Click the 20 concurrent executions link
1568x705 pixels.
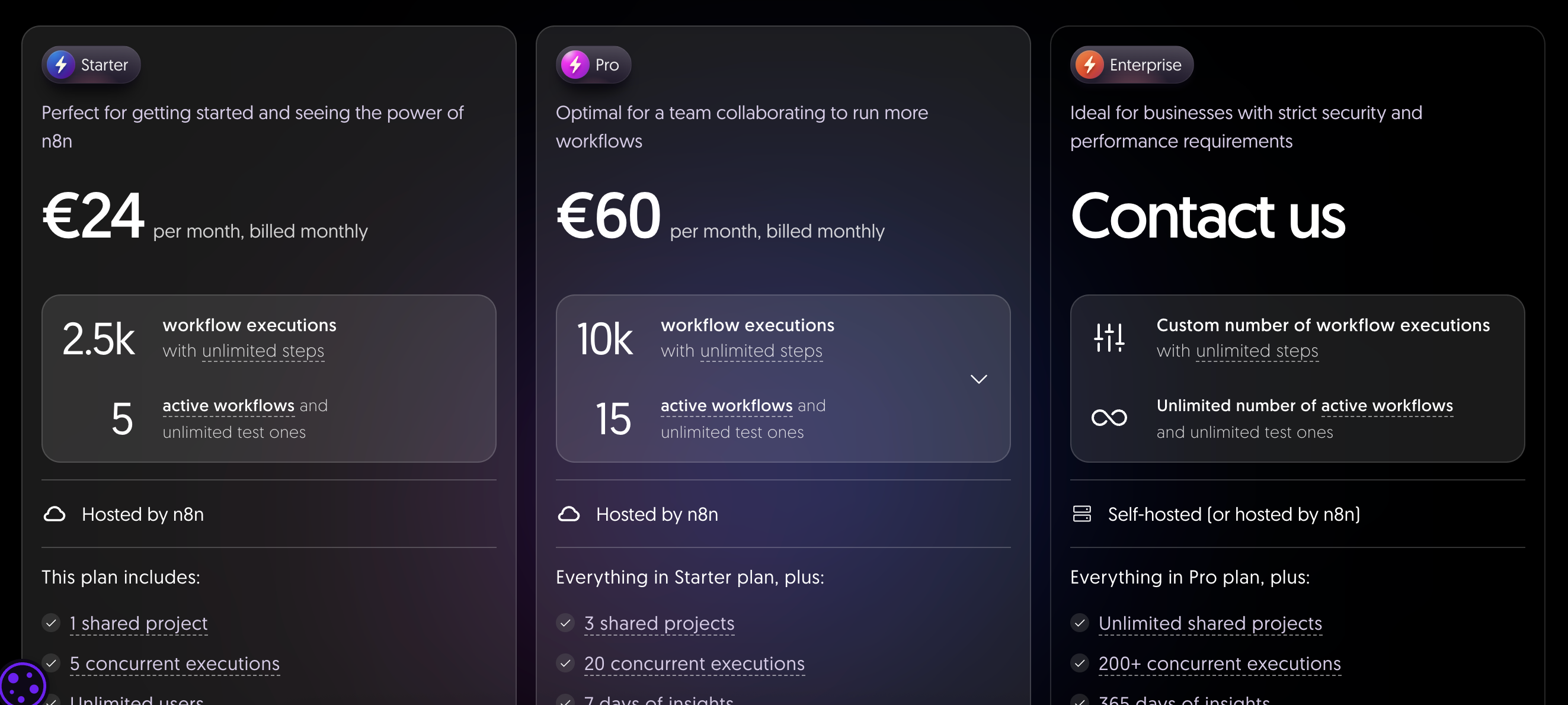[695, 664]
